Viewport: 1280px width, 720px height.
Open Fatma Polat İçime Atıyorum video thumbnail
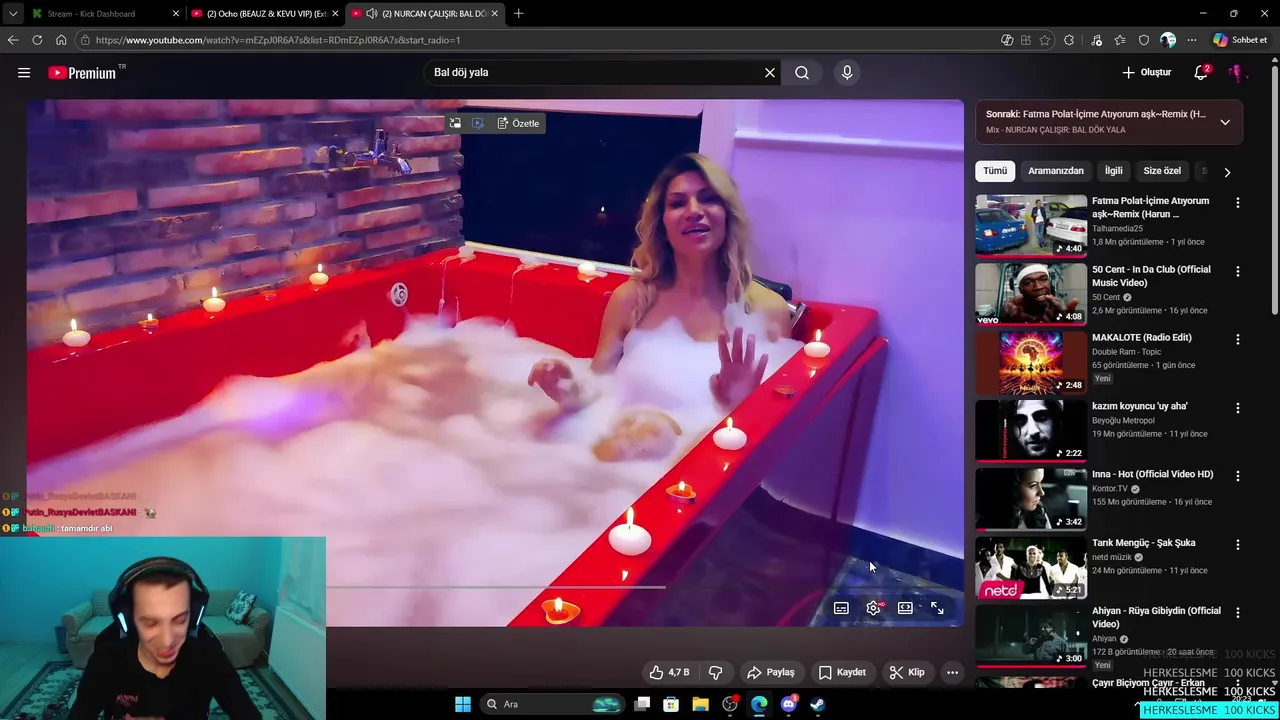(1031, 225)
